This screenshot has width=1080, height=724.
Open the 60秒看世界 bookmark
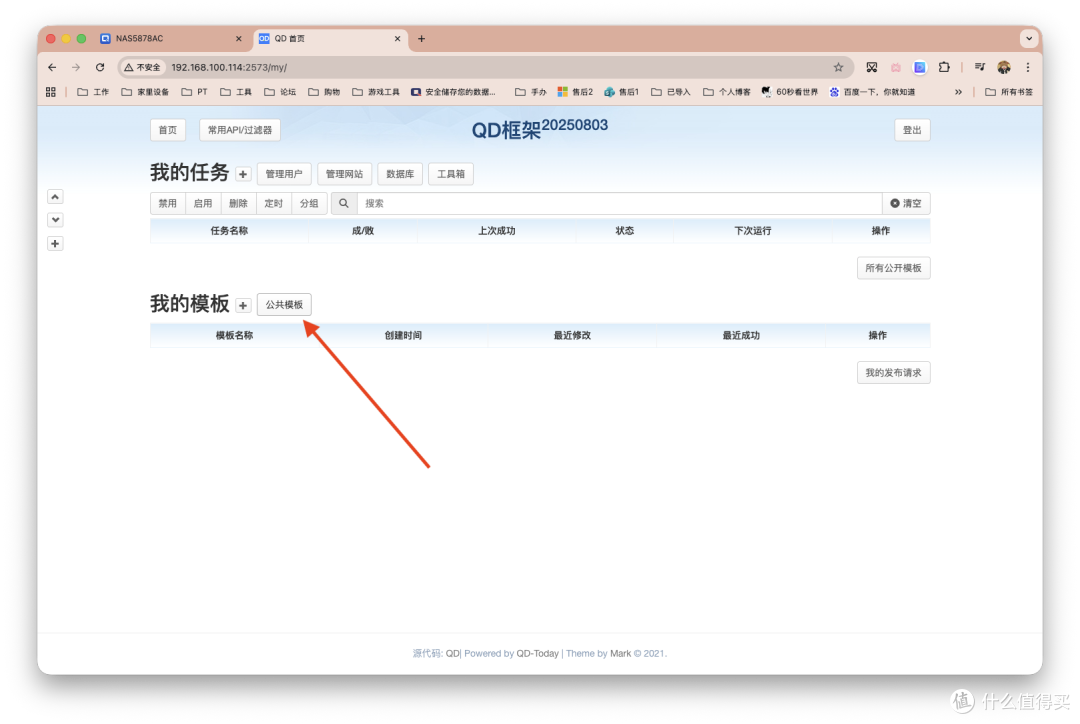(789, 92)
